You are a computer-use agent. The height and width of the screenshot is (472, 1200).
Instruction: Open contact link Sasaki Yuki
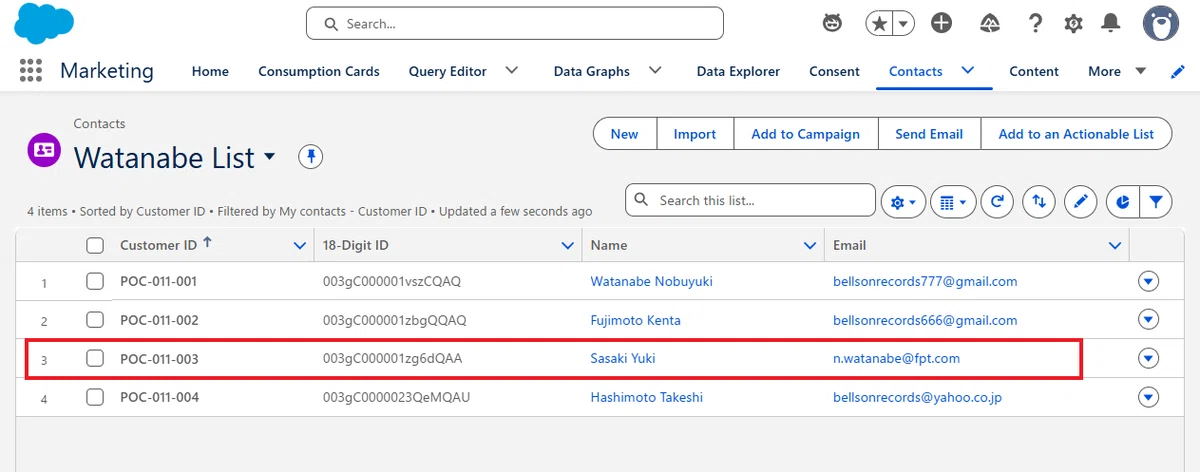click(x=623, y=358)
